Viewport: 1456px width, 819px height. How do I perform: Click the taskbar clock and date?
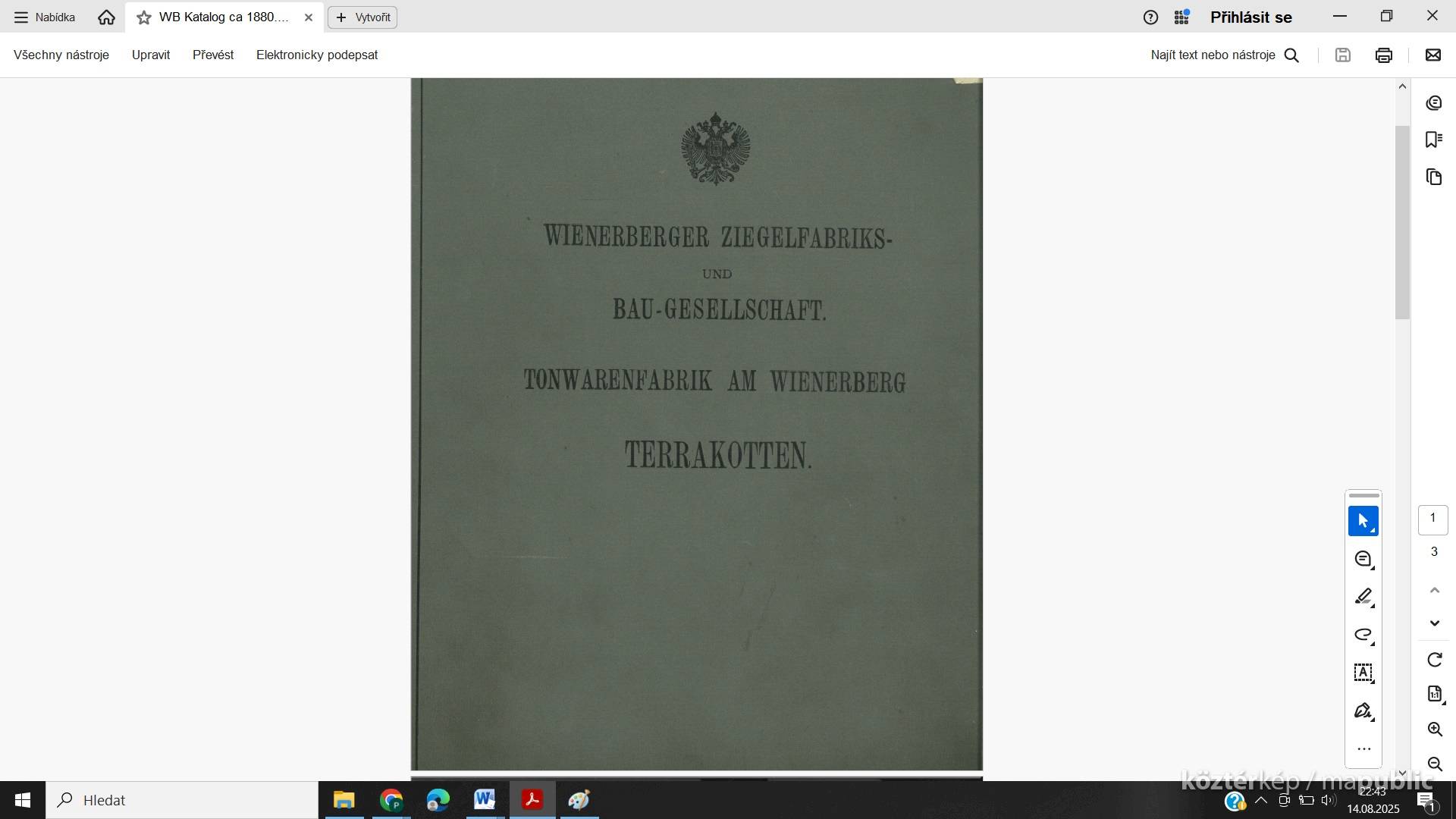pyautogui.click(x=1373, y=800)
